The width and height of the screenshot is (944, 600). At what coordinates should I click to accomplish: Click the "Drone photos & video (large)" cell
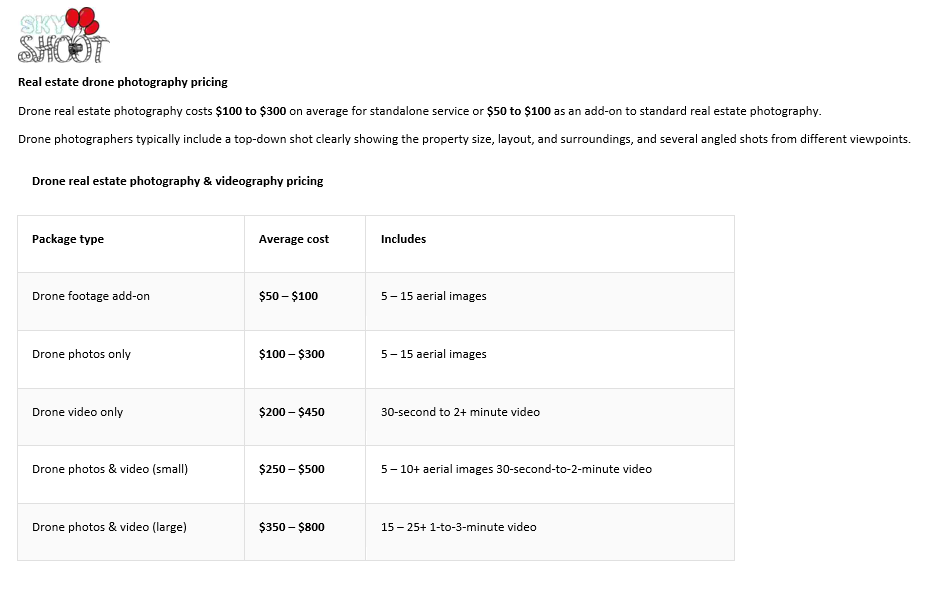pos(109,527)
